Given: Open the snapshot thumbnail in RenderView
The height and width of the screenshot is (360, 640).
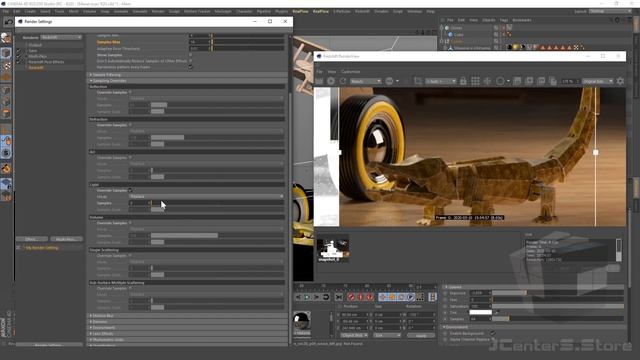Looking at the screenshot, I should [332, 249].
